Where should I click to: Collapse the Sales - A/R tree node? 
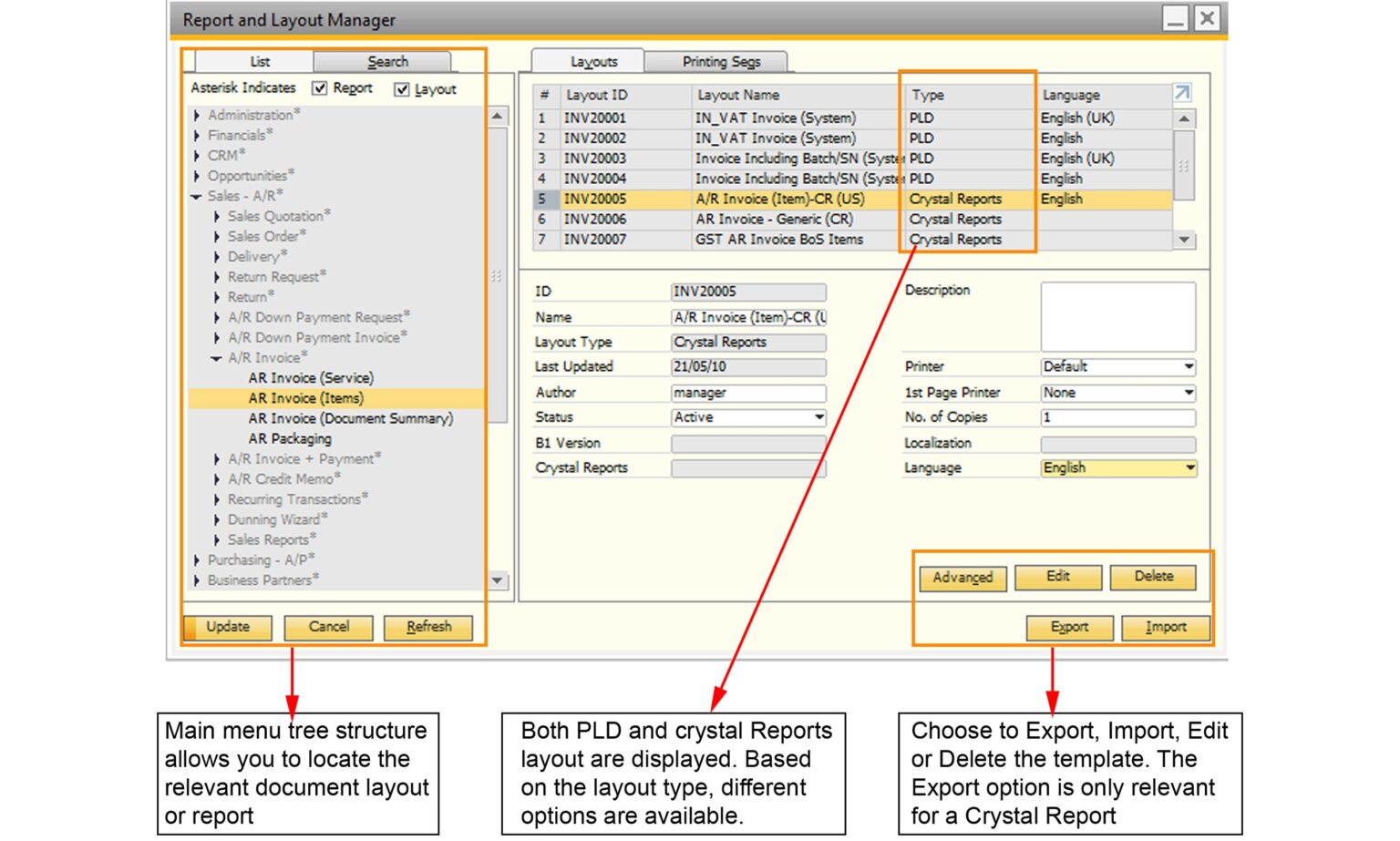(197, 197)
